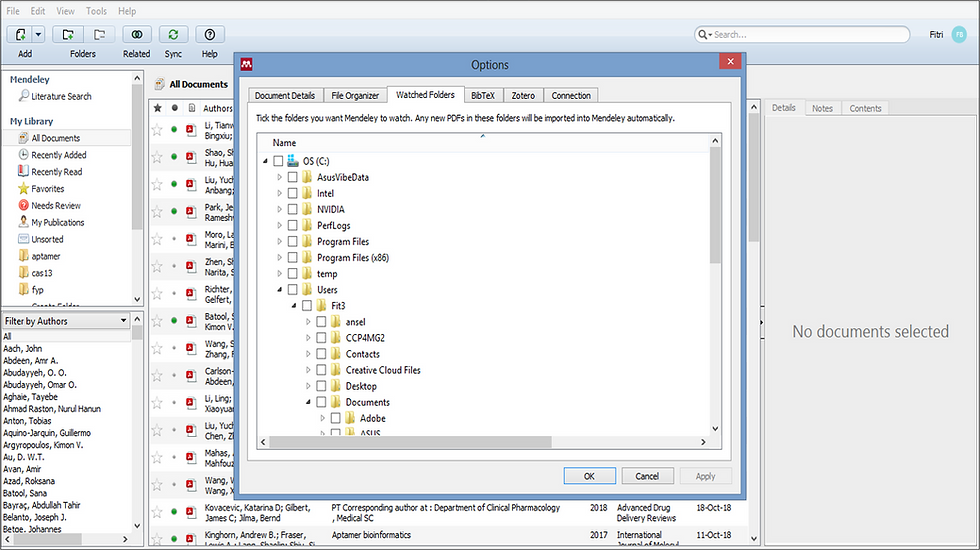Image resolution: width=980 pixels, height=550 pixels.
Task: Expand the Adobe folder node
Action: pyautogui.click(x=322, y=418)
